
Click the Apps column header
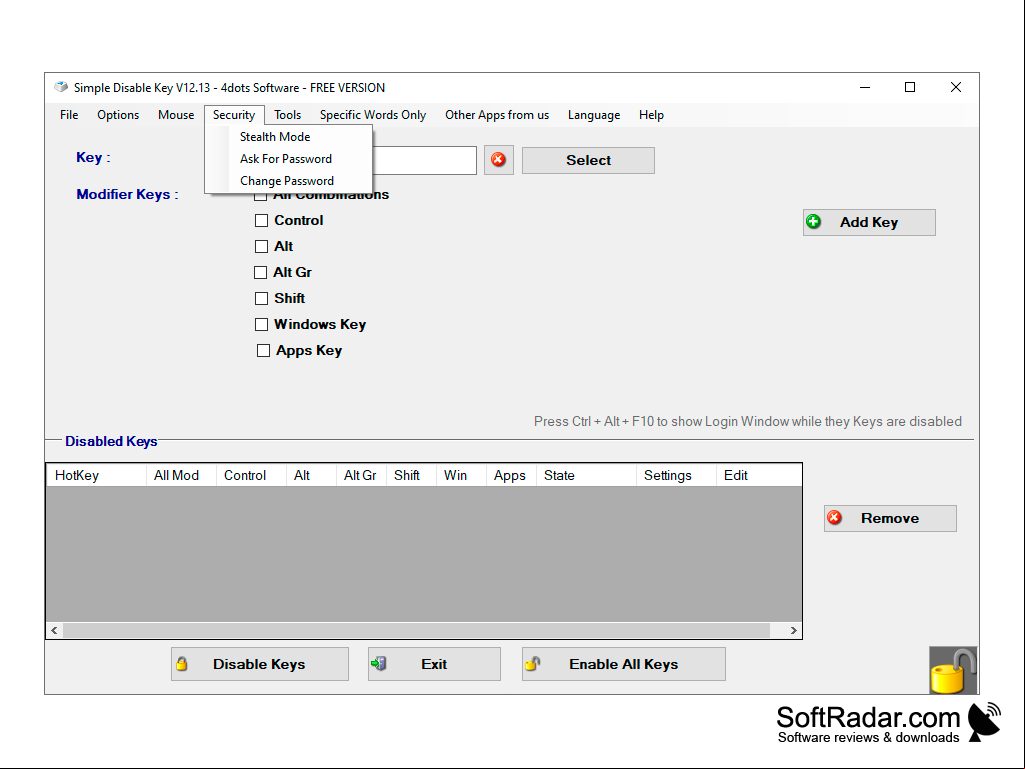click(511, 475)
